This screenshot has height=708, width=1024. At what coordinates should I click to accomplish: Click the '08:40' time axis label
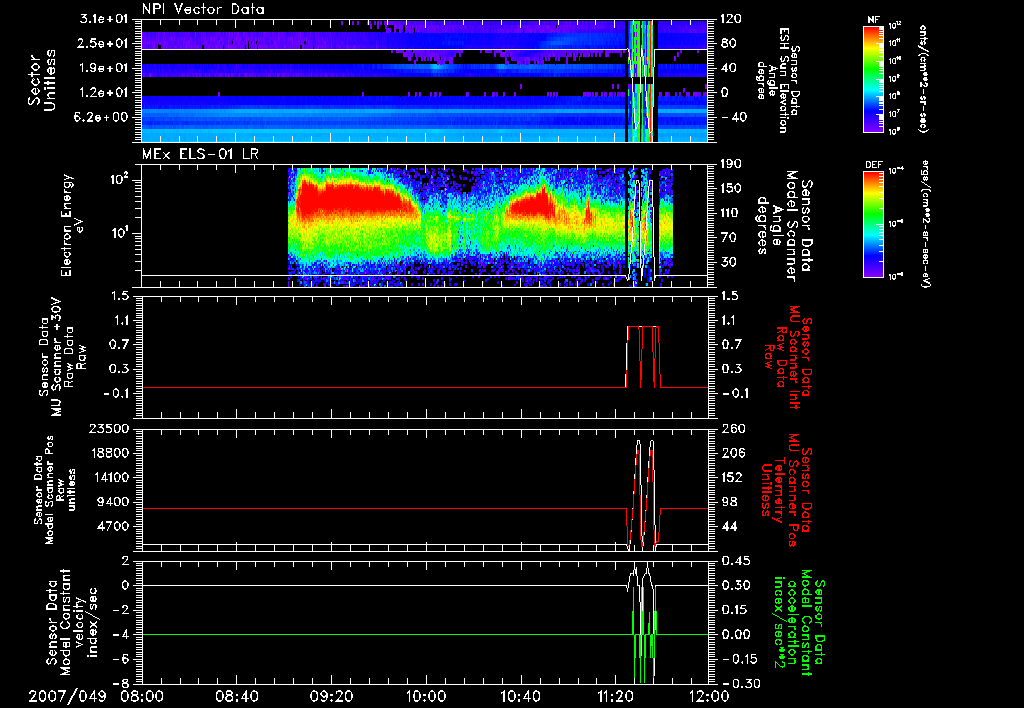236,696
